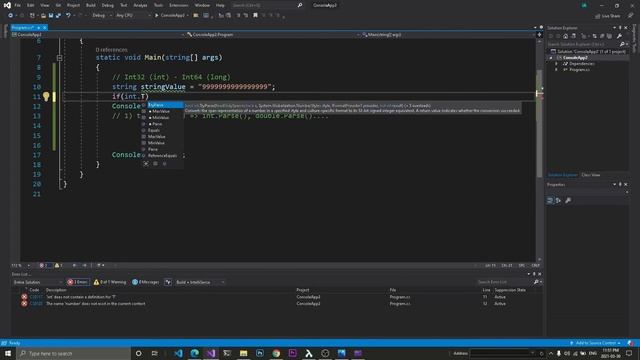Click the red error icon for 'int' definition row
640x360 pixels.
tap(24, 297)
